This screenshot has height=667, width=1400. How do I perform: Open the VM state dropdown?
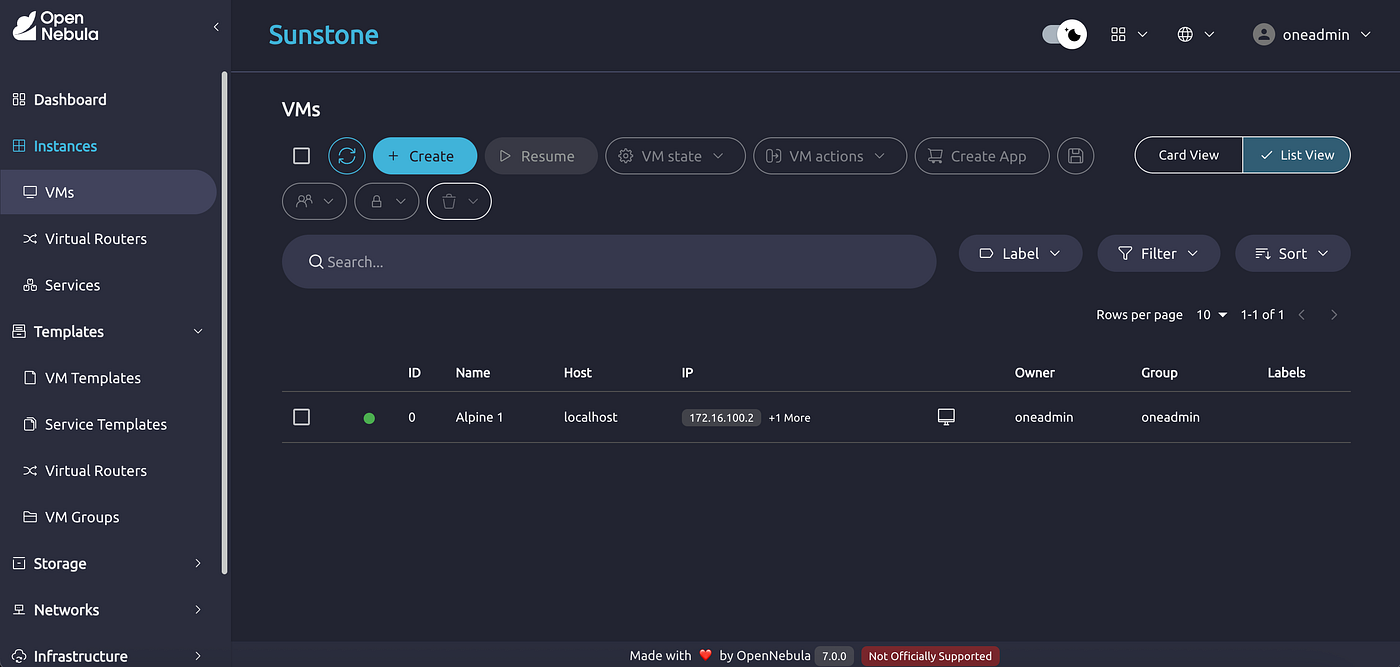[675, 156]
